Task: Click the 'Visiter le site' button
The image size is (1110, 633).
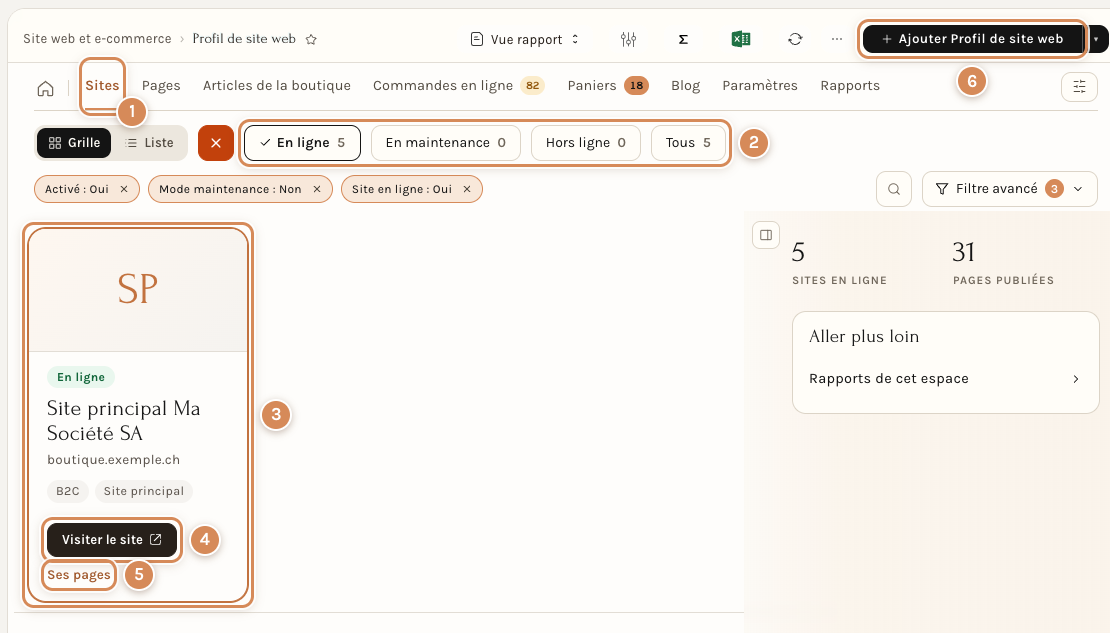Action: (x=112, y=540)
